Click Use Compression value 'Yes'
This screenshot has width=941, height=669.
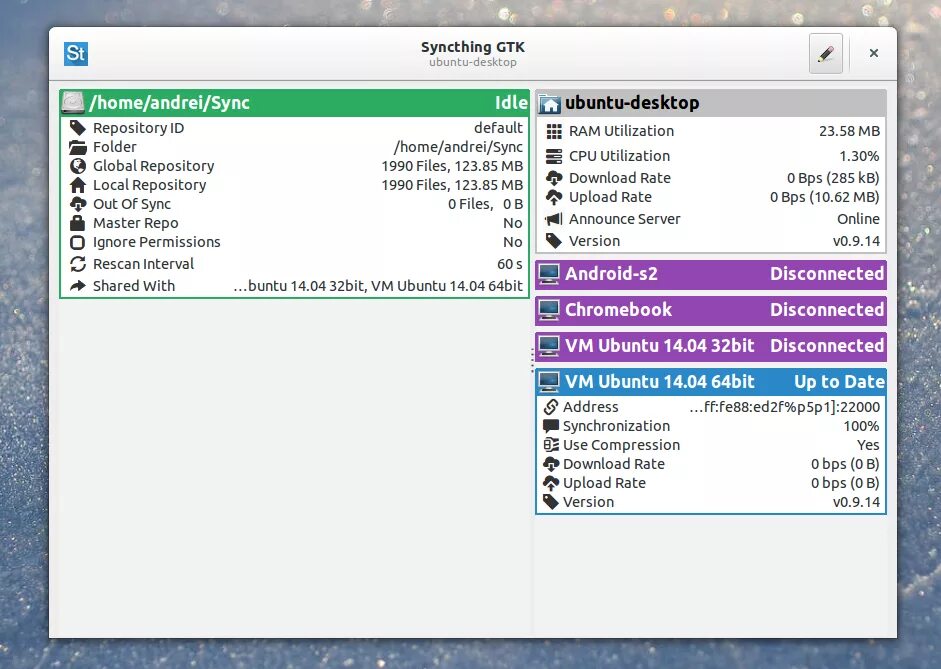point(868,445)
